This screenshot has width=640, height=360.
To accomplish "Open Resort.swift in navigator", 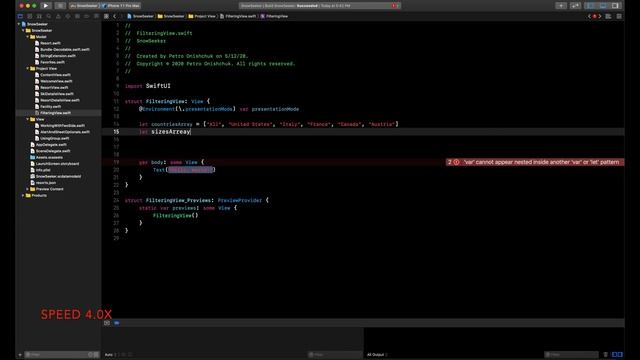I will click(48, 43).
